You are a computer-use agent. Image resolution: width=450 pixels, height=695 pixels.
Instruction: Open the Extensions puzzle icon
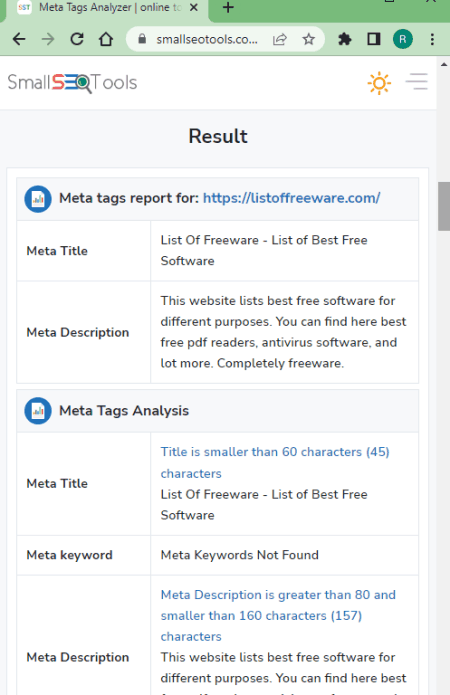coord(344,39)
